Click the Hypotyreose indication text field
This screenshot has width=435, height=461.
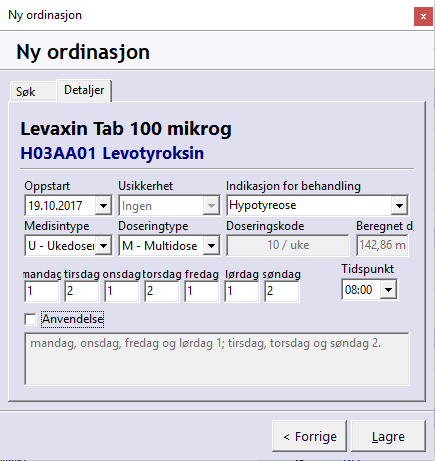309,205
